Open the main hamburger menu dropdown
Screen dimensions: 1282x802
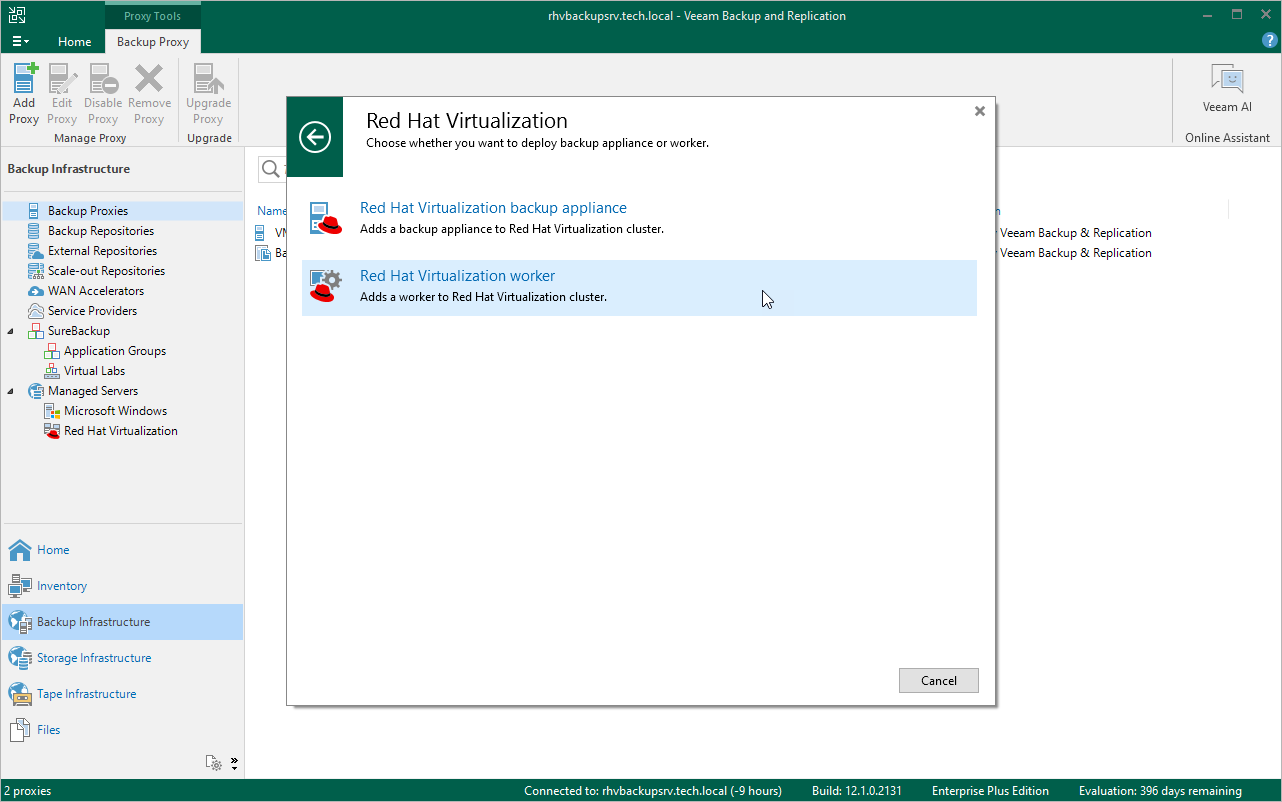pos(20,41)
